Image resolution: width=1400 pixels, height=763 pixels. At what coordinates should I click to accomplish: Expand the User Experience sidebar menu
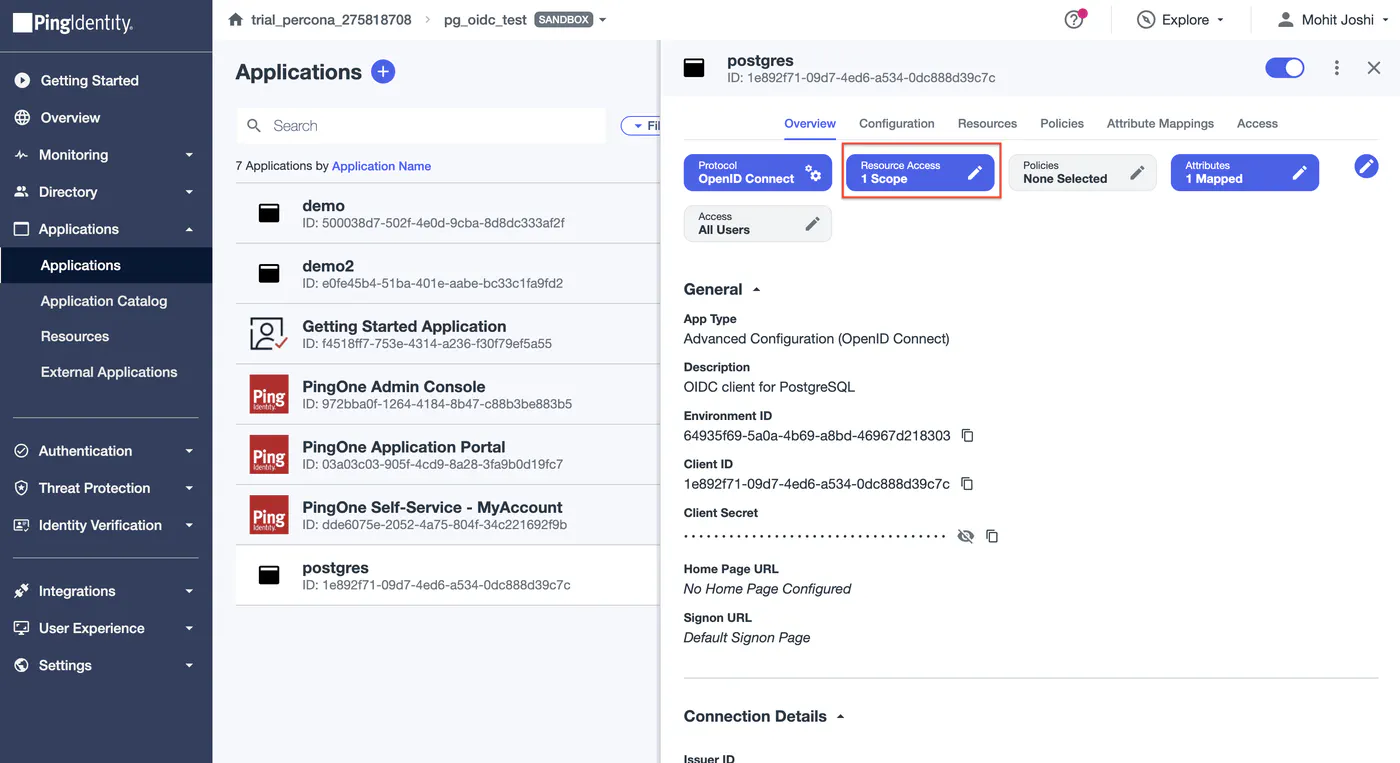189,628
